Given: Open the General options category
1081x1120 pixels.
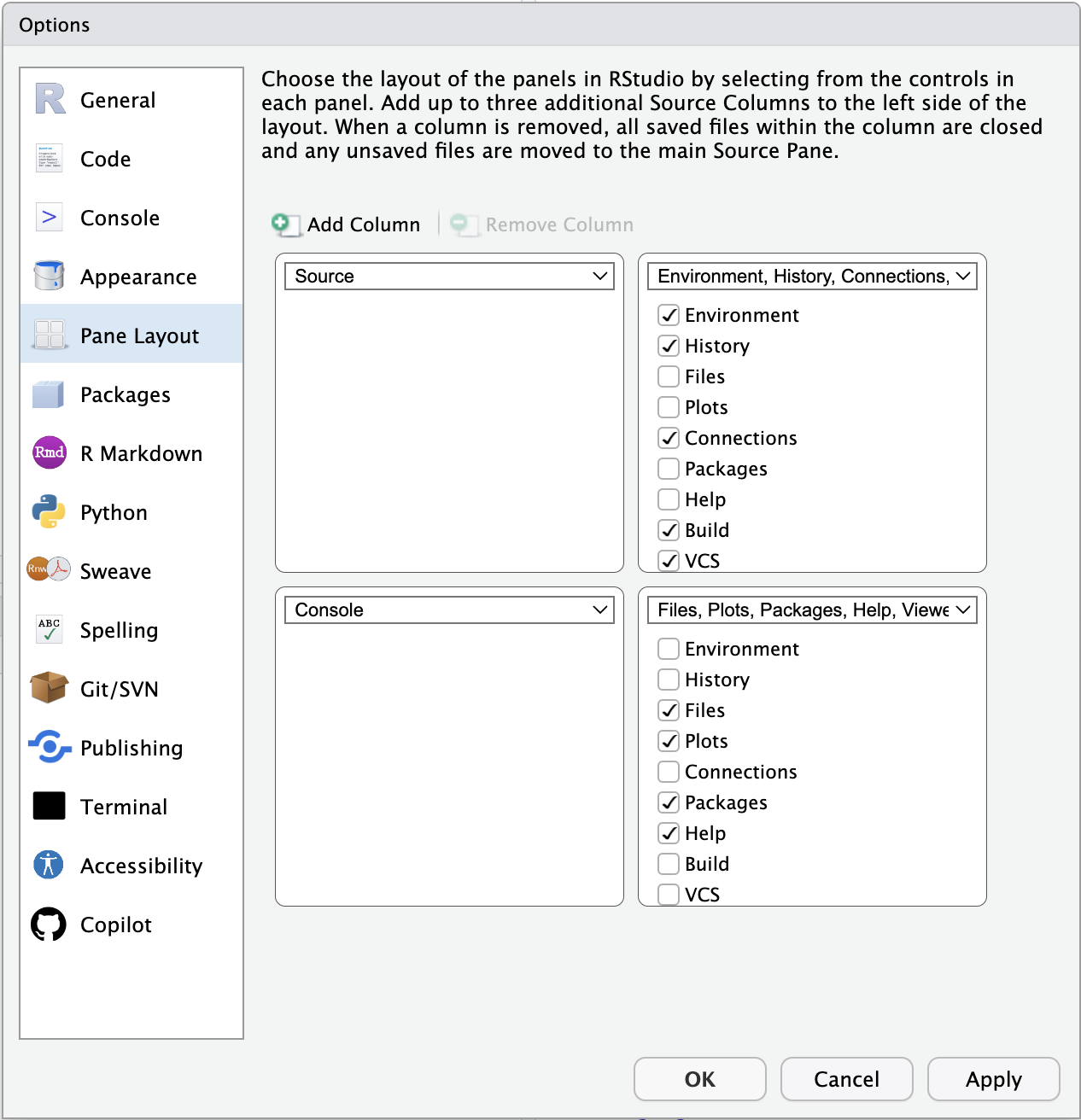Looking at the screenshot, I should pyautogui.click(x=131, y=99).
